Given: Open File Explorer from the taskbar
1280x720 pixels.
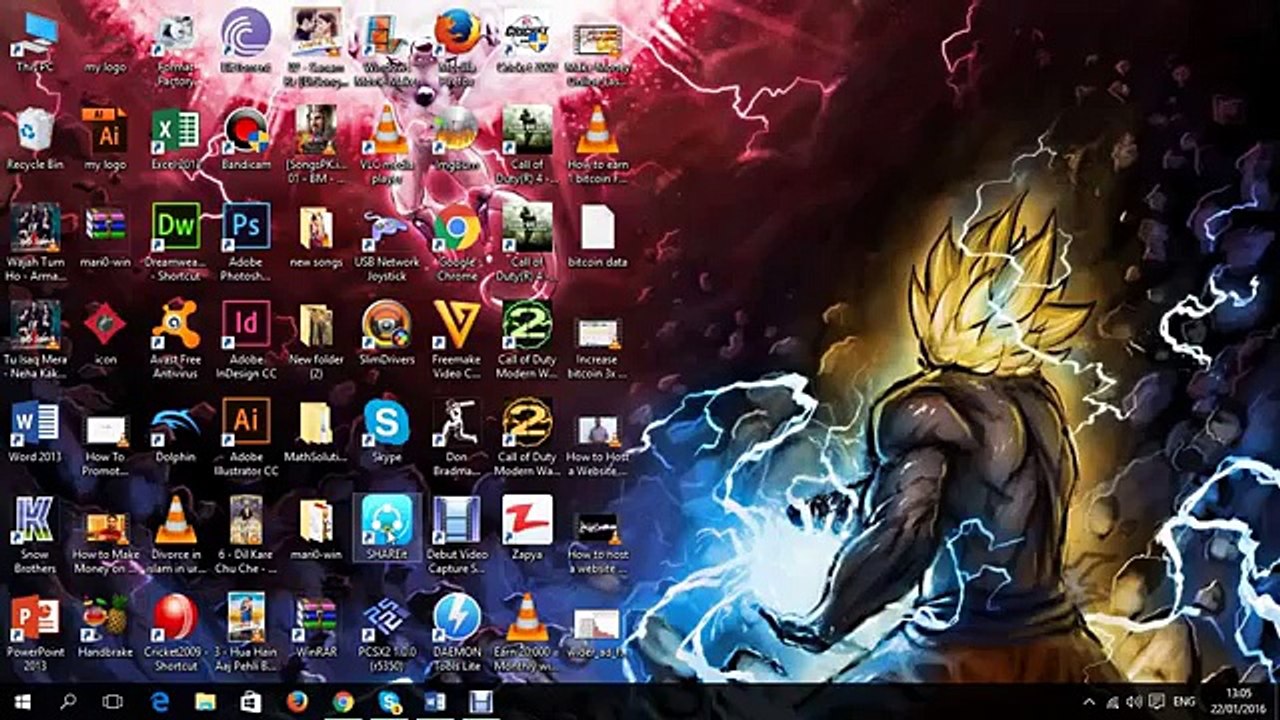Looking at the screenshot, I should tap(205, 701).
